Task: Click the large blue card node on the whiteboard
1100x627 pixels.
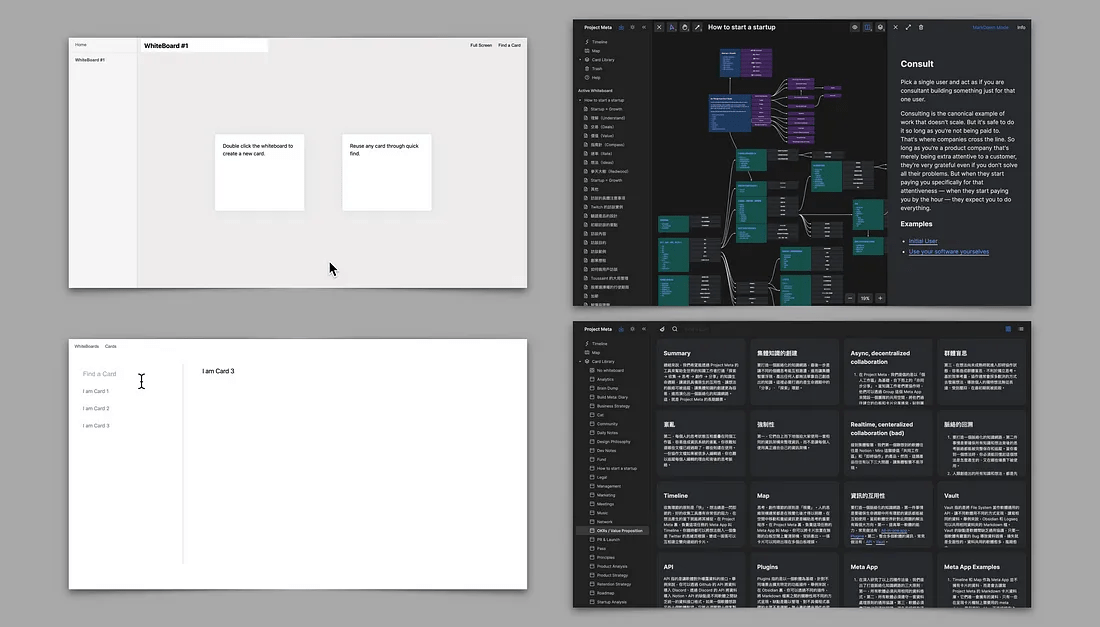Action: 730,113
